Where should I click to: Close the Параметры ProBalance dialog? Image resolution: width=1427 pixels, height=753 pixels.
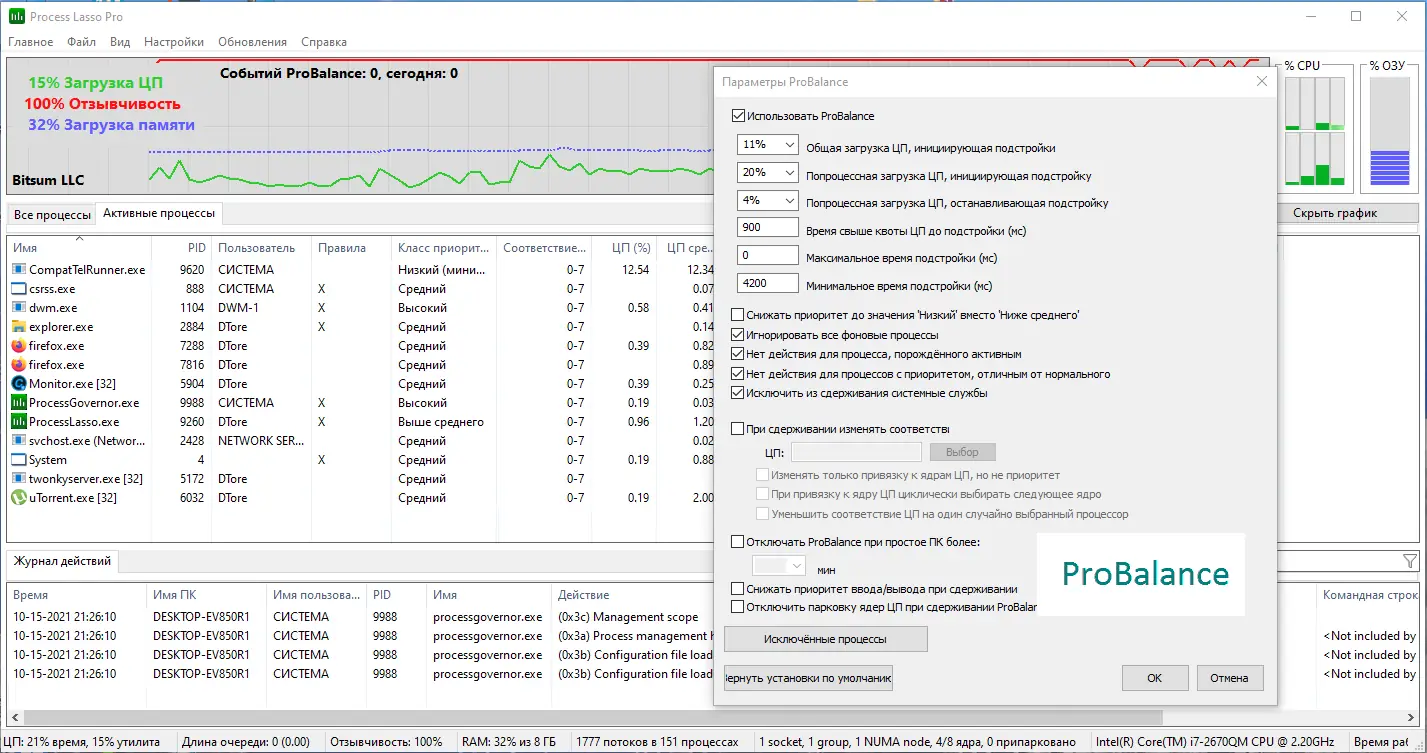[x=1262, y=82]
